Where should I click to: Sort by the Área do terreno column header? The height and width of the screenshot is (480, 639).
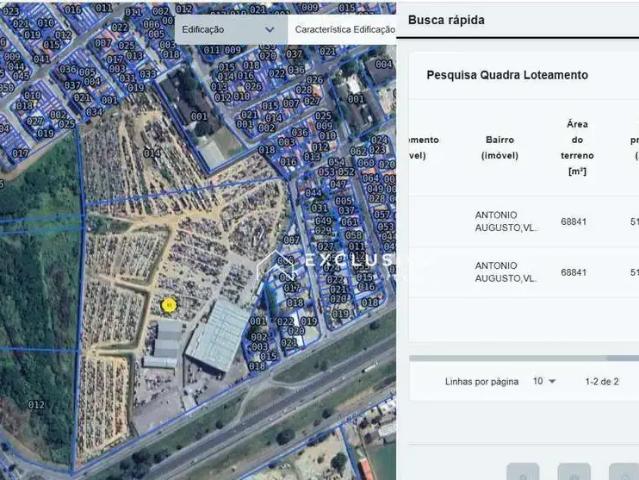[576, 148]
